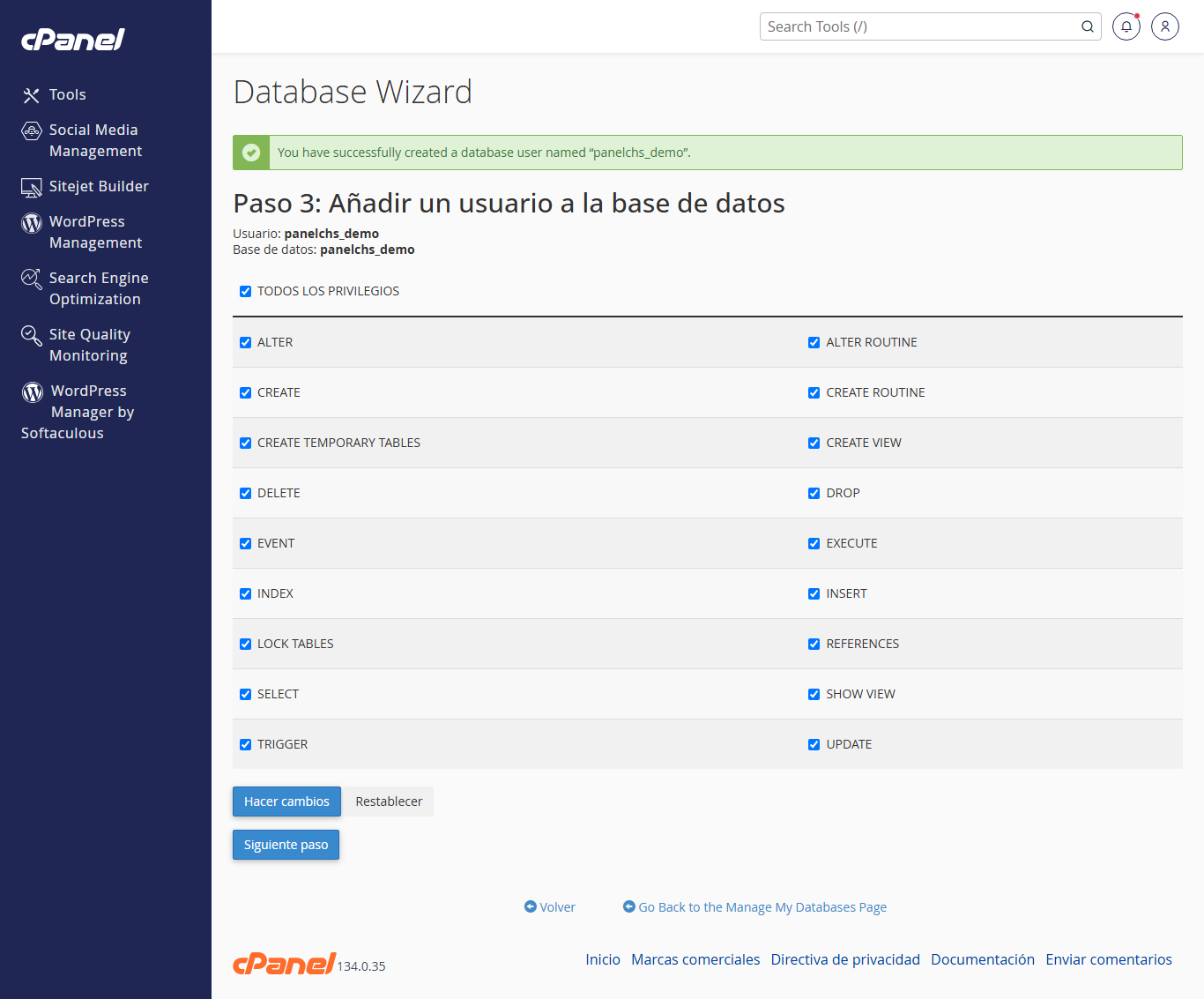Click Enviar comentarios footer link
The height and width of the screenshot is (999, 1204).
pyautogui.click(x=1109, y=959)
